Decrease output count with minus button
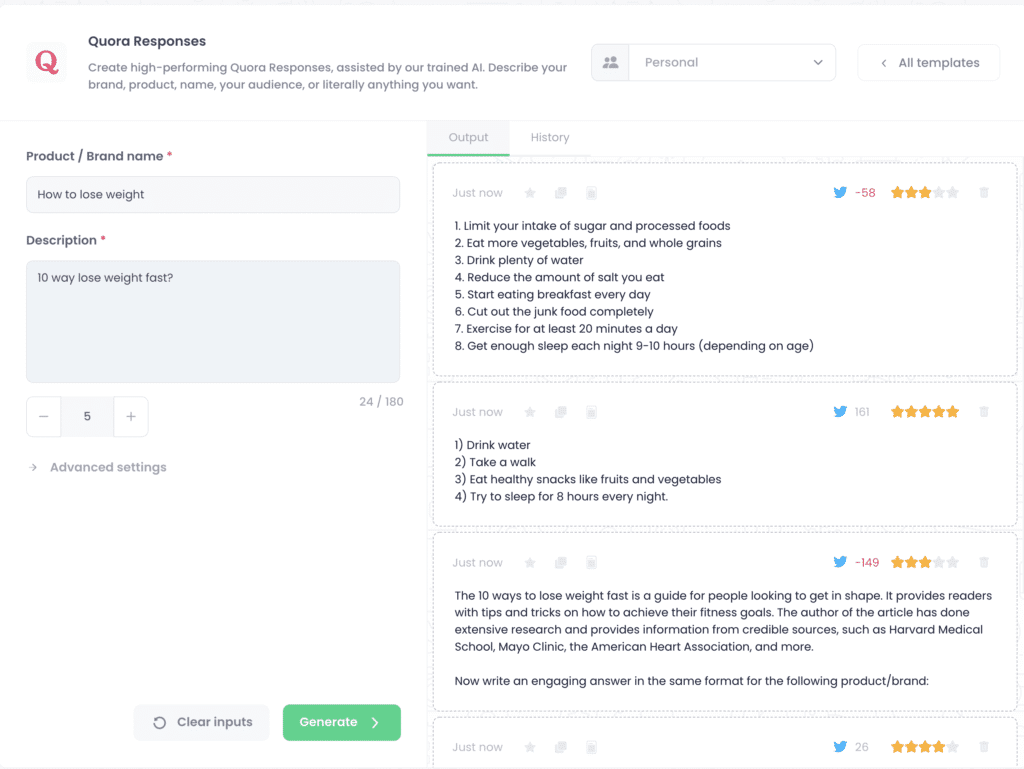The image size is (1024, 769). click(x=44, y=416)
